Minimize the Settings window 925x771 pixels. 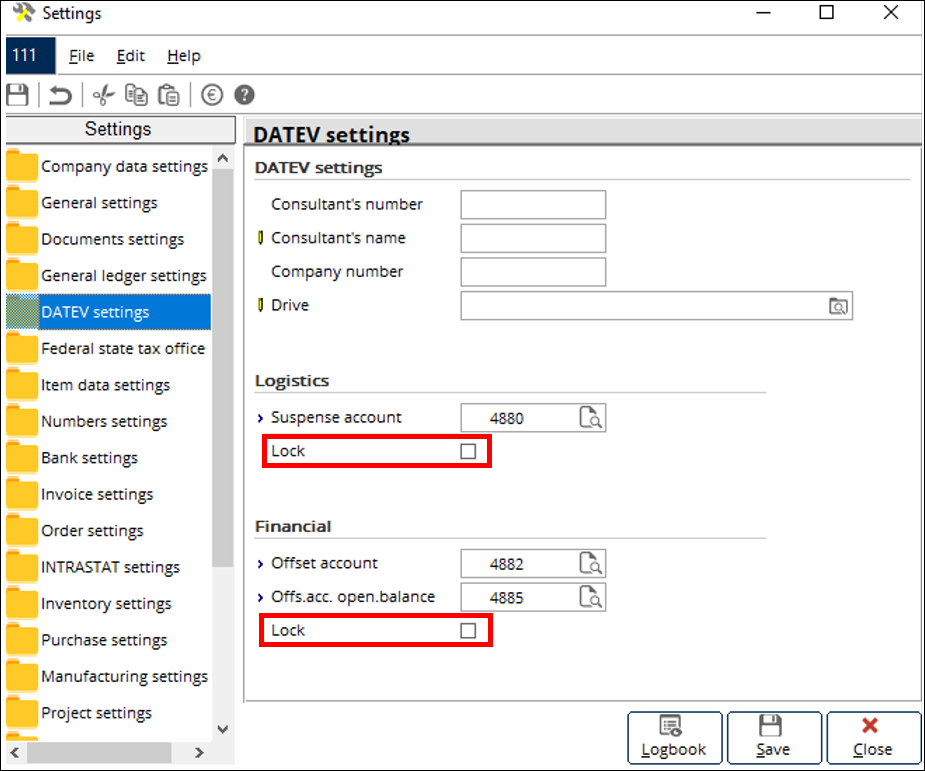click(763, 12)
